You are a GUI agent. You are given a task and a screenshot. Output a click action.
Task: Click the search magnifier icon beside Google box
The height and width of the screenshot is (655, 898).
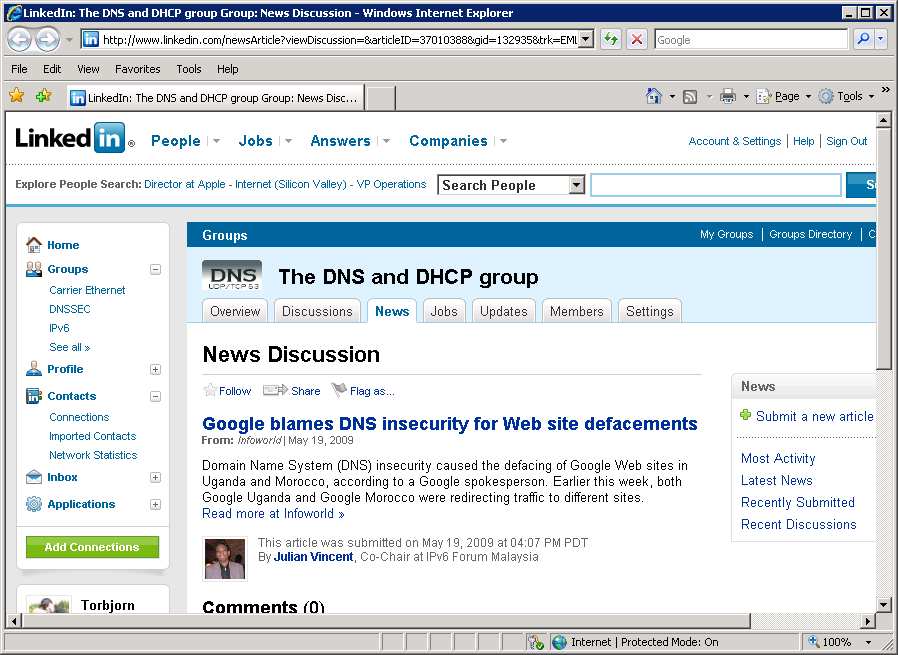pyautogui.click(x=862, y=40)
